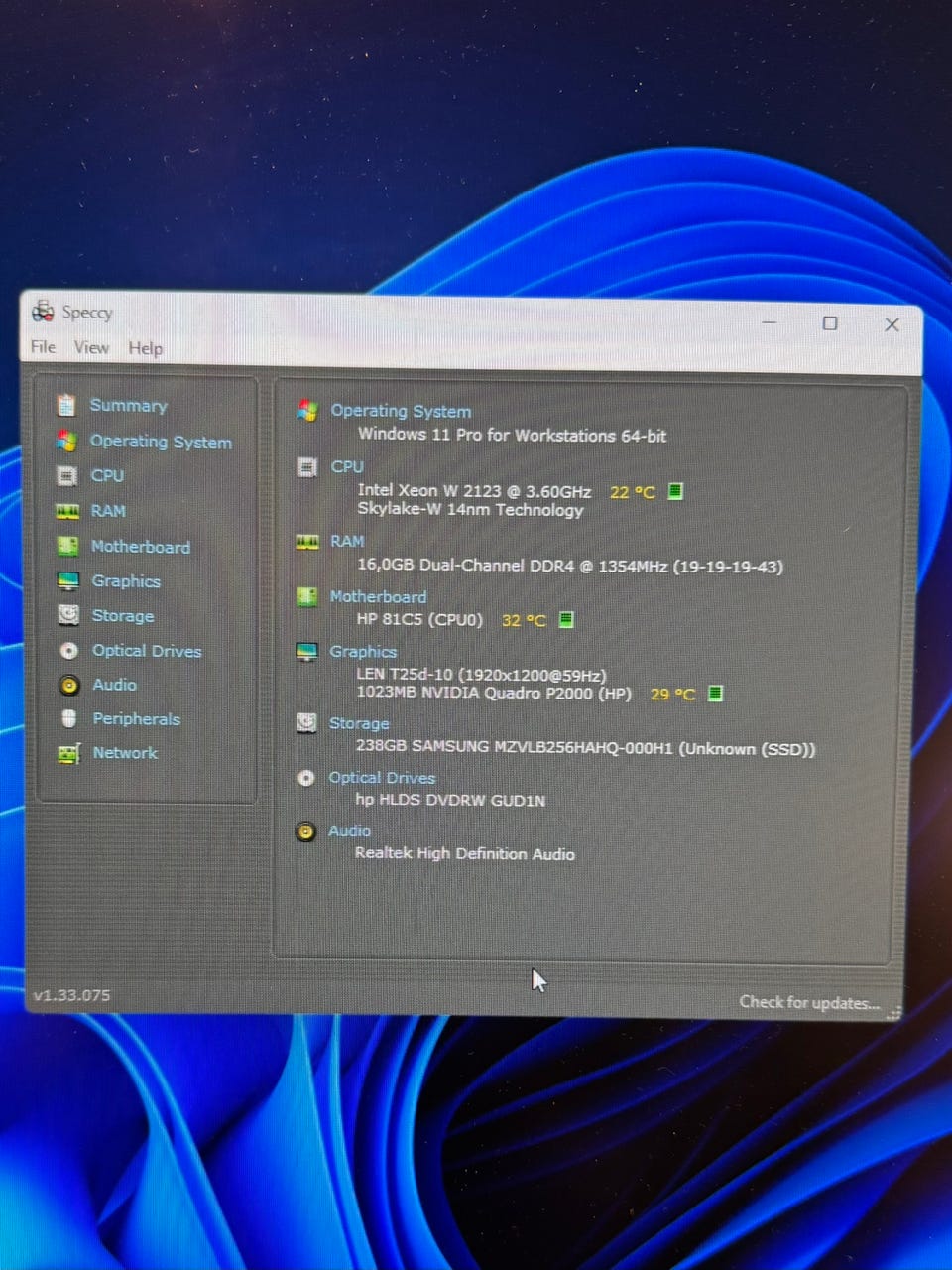Click the drive icon beside Storage heading
Viewport: 952px width, 1270px height.
[x=307, y=723]
